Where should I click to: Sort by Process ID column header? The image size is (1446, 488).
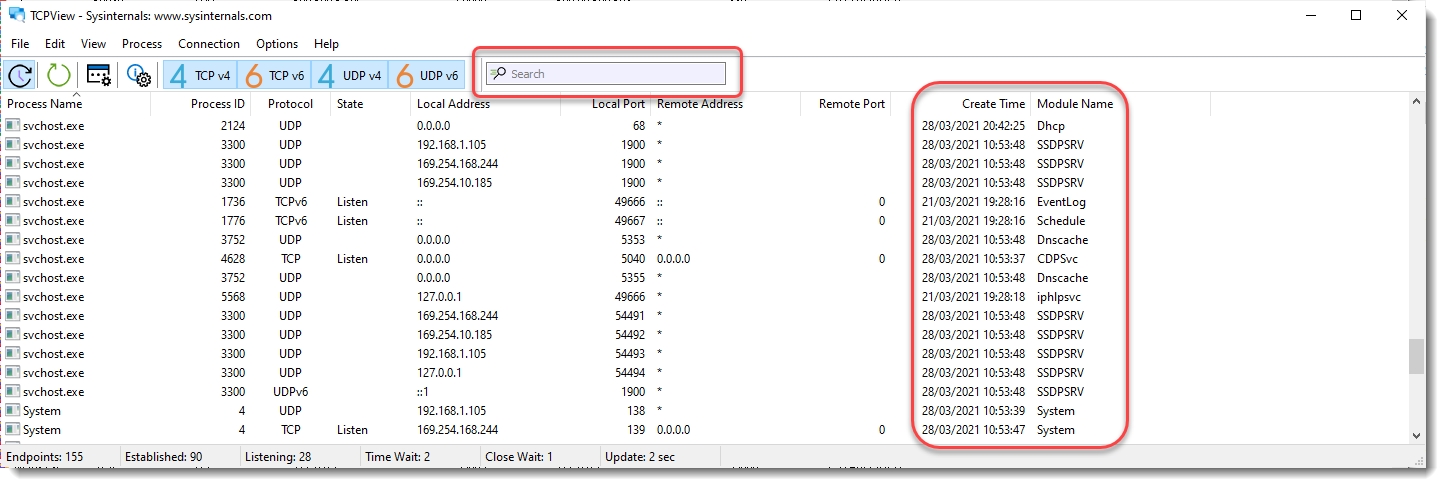pos(201,104)
